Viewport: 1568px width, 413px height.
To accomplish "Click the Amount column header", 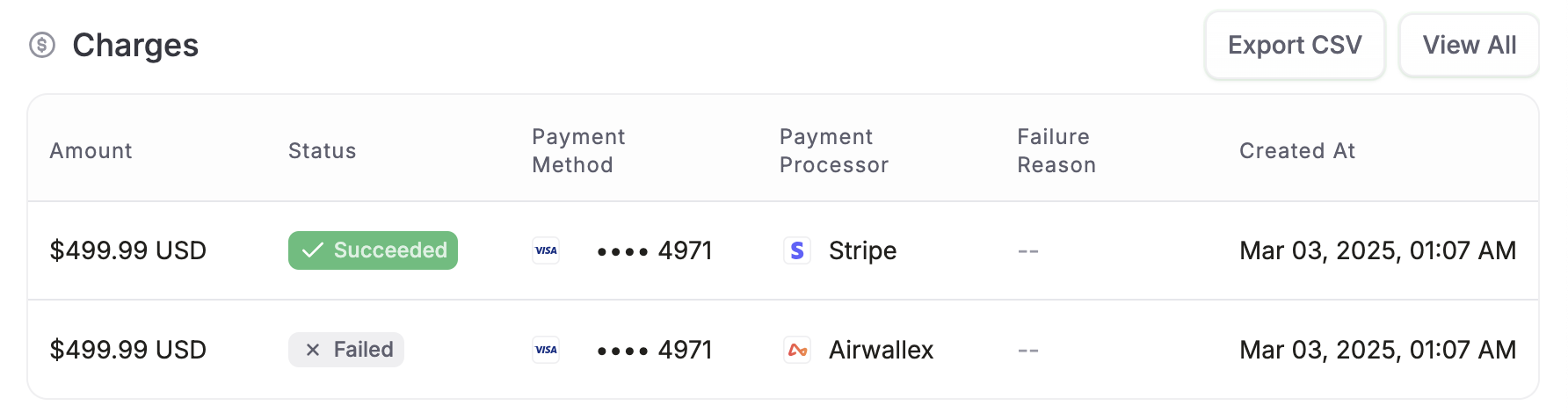I will 91,151.
